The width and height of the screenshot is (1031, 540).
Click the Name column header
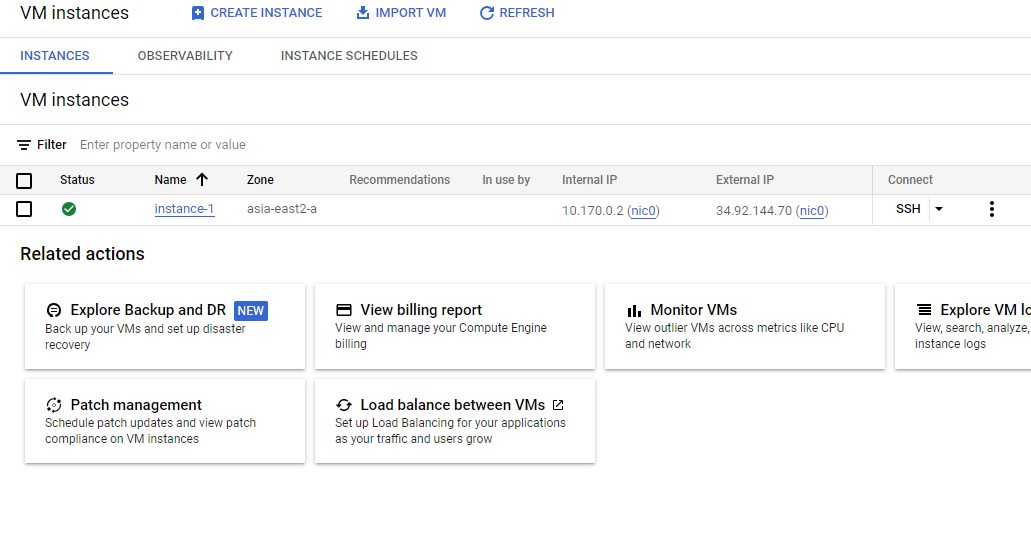point(170,180)
